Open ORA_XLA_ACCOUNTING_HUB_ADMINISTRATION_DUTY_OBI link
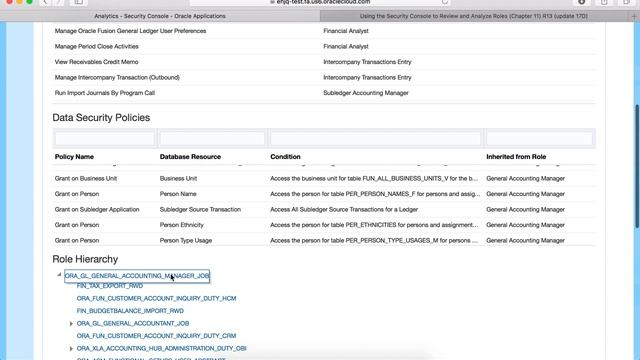The height and width of the screenshot is (360, 640). (161, 349)
